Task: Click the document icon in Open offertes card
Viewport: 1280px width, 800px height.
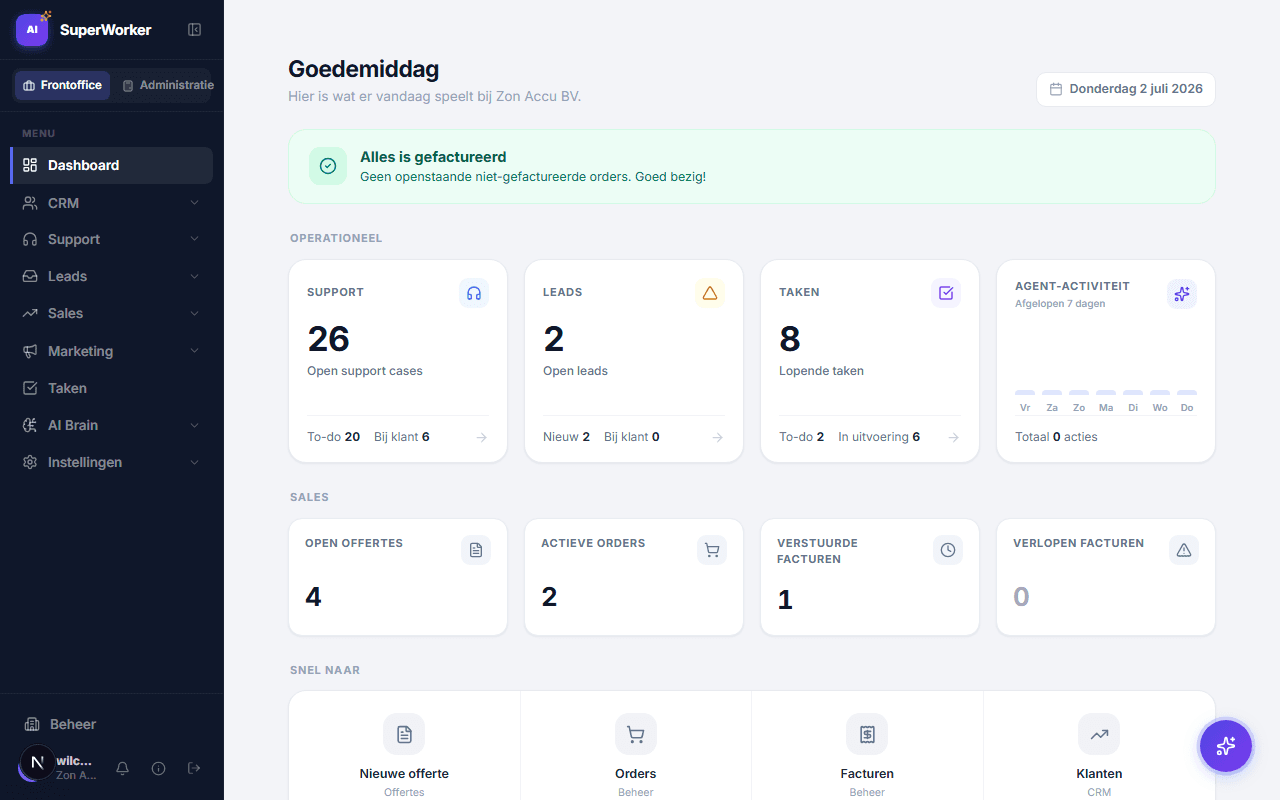Action: click(x=476, y=550)
